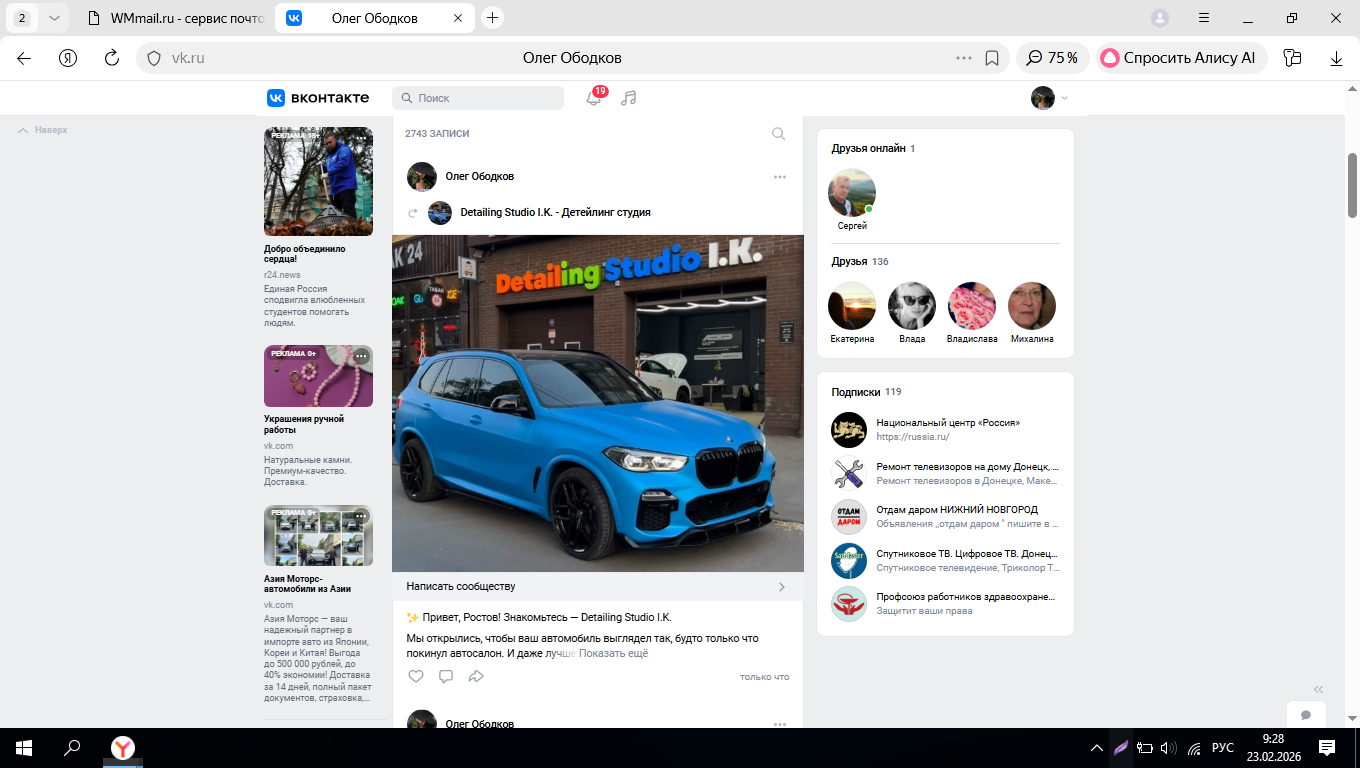Open friend Владислава's avatar
The width and height of the screenshot is (1360, 768).
(972, 306)
